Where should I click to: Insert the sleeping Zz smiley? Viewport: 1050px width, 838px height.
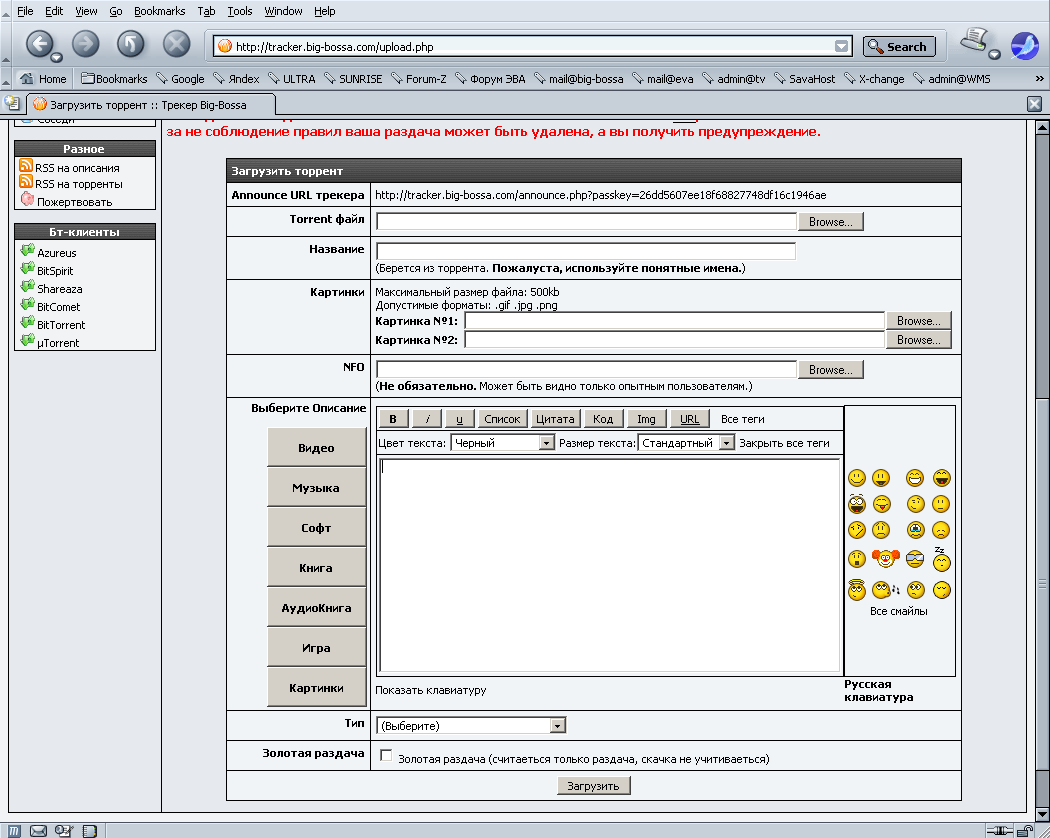941,559
